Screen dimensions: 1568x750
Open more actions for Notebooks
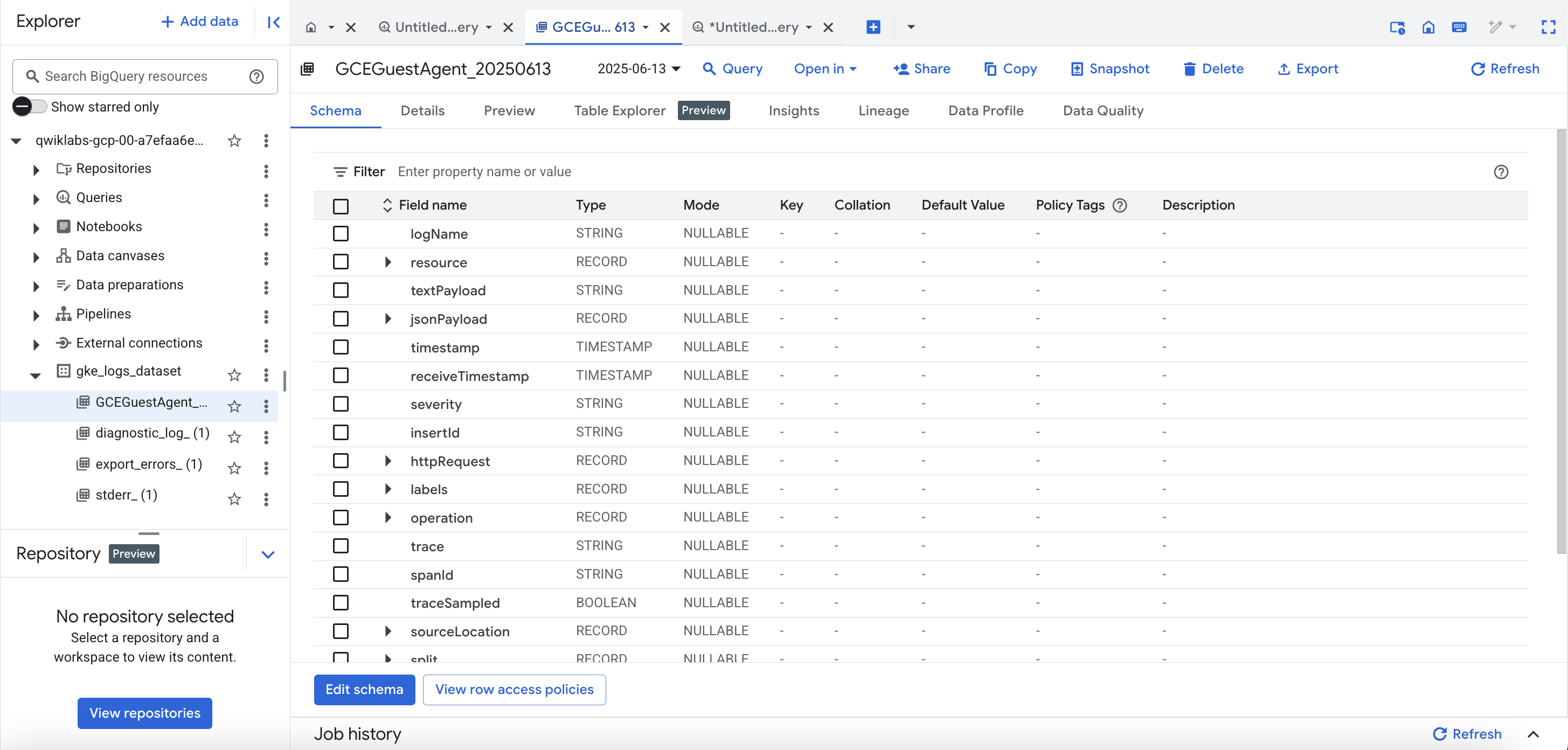click(266, 229)
